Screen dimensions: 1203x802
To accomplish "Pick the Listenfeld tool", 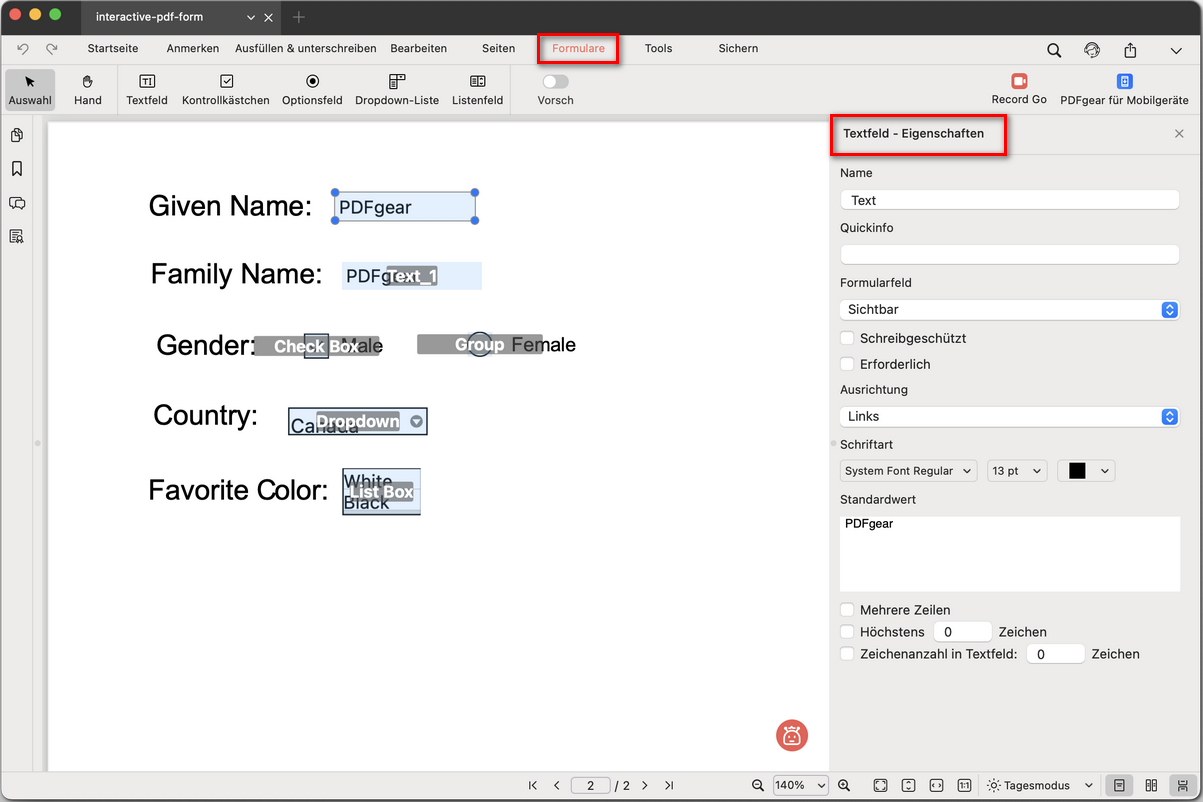I will (477, 89).
